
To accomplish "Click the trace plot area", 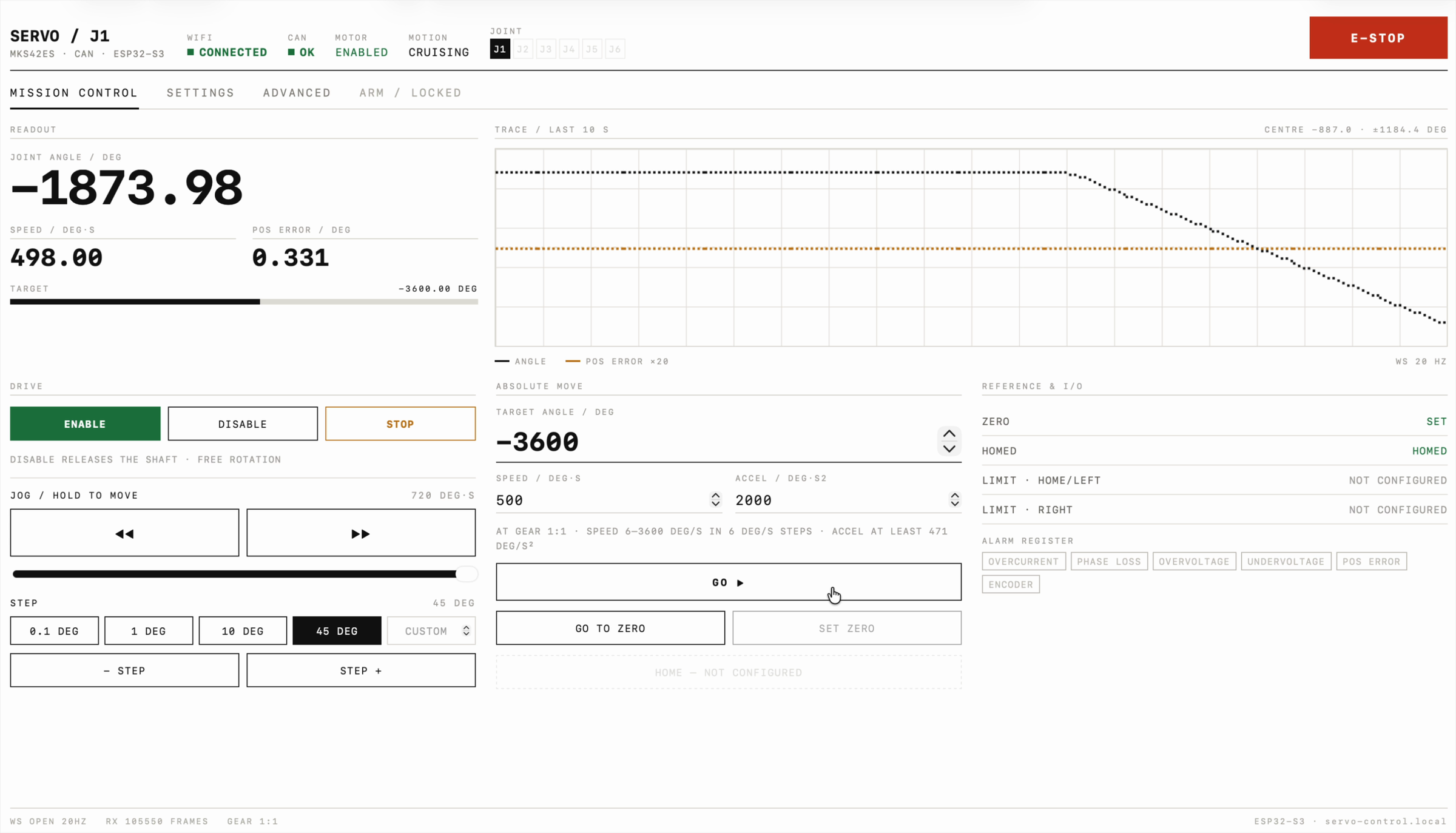I will 971,248.
